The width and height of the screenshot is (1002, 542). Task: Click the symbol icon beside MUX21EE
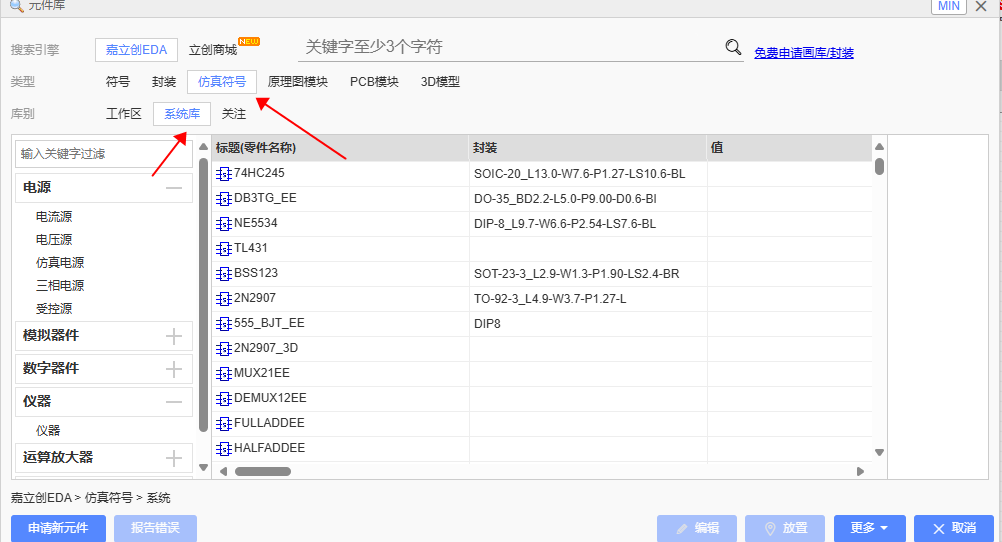[223, 374]
